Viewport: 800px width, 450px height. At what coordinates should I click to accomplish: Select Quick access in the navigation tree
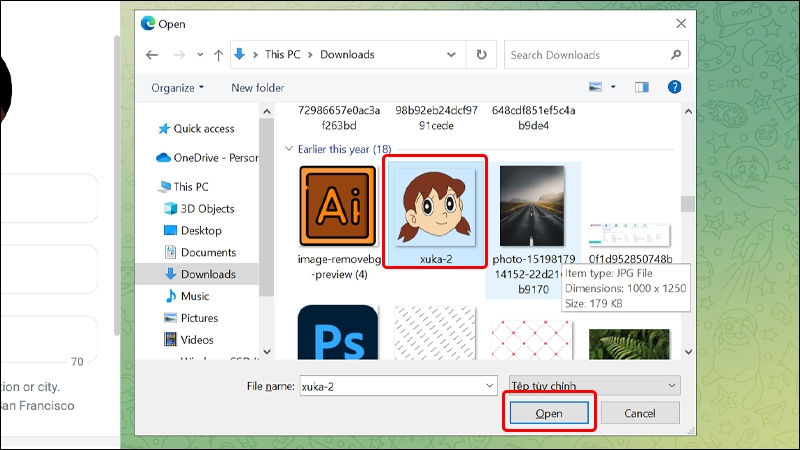click(196, 129)
